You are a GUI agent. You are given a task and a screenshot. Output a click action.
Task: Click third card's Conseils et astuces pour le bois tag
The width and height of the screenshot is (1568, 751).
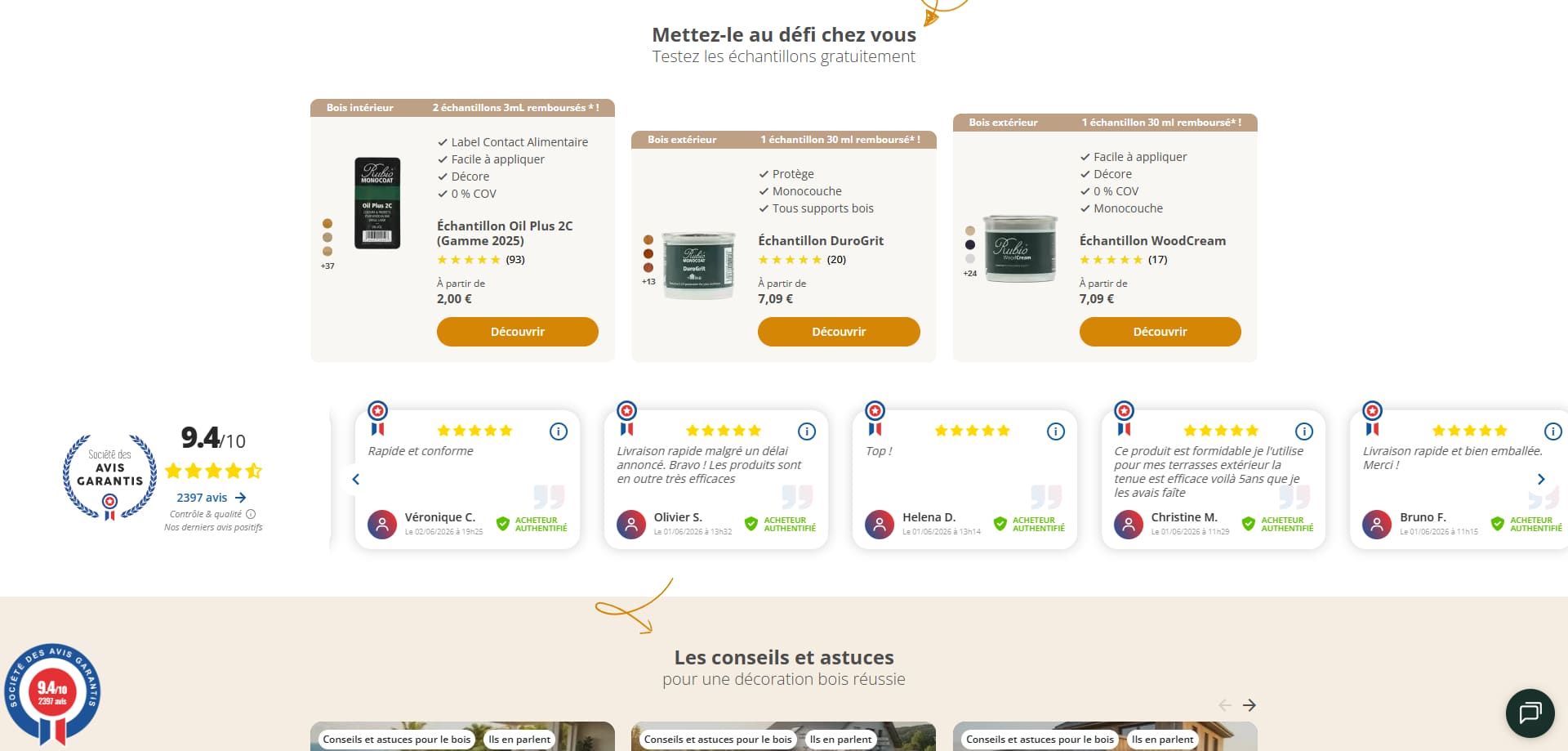1040,740
